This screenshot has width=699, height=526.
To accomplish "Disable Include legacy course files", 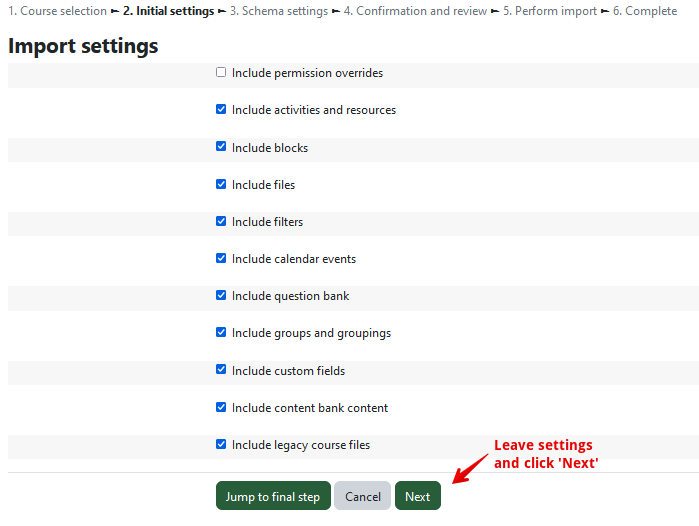I will click(221, 445).
